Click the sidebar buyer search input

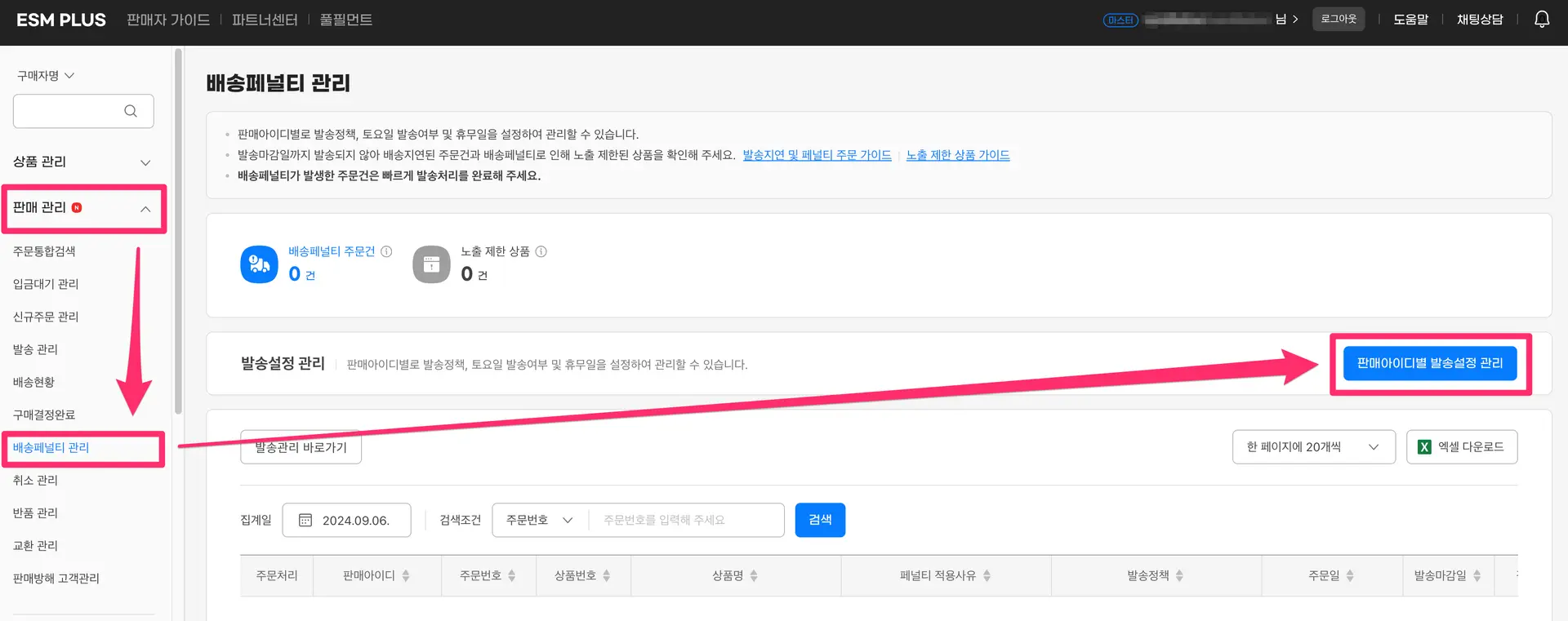coord(83,111)
